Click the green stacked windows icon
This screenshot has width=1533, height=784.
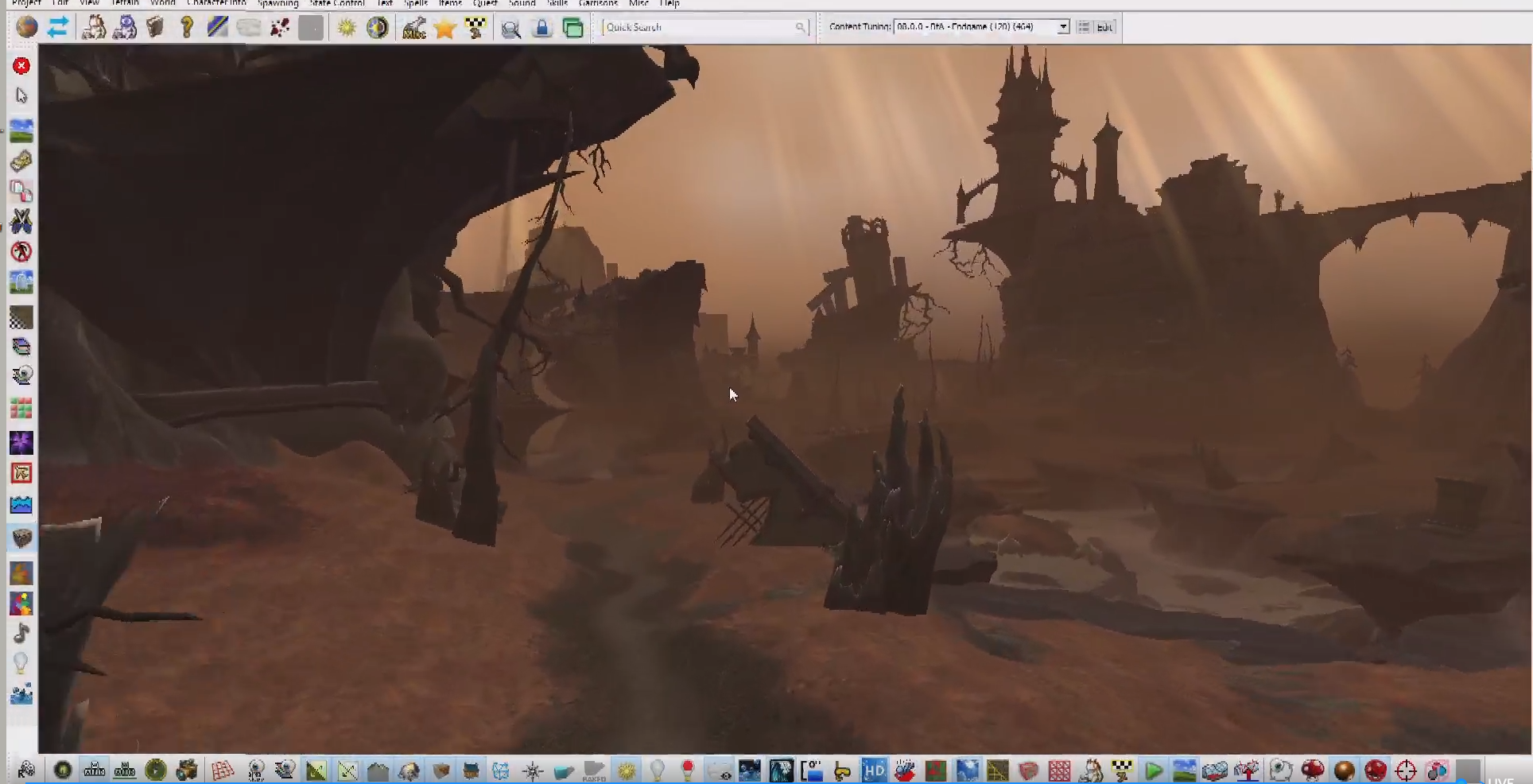[572, 28]
